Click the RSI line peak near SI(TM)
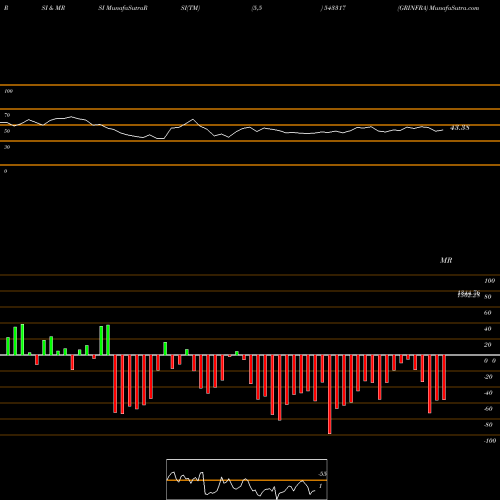Image resolution: width=500 pixels, height=500 pixels. 193,119
